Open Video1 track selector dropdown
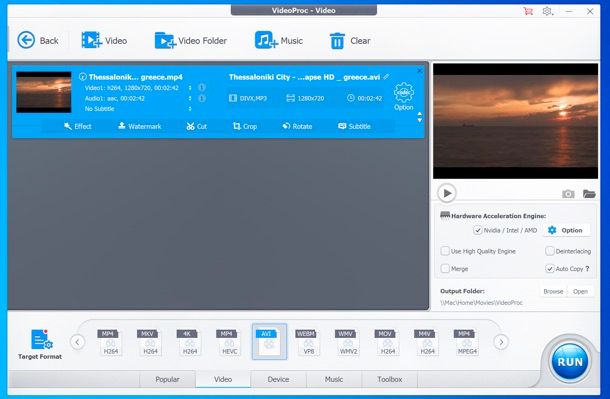 [x=190, y=88]
